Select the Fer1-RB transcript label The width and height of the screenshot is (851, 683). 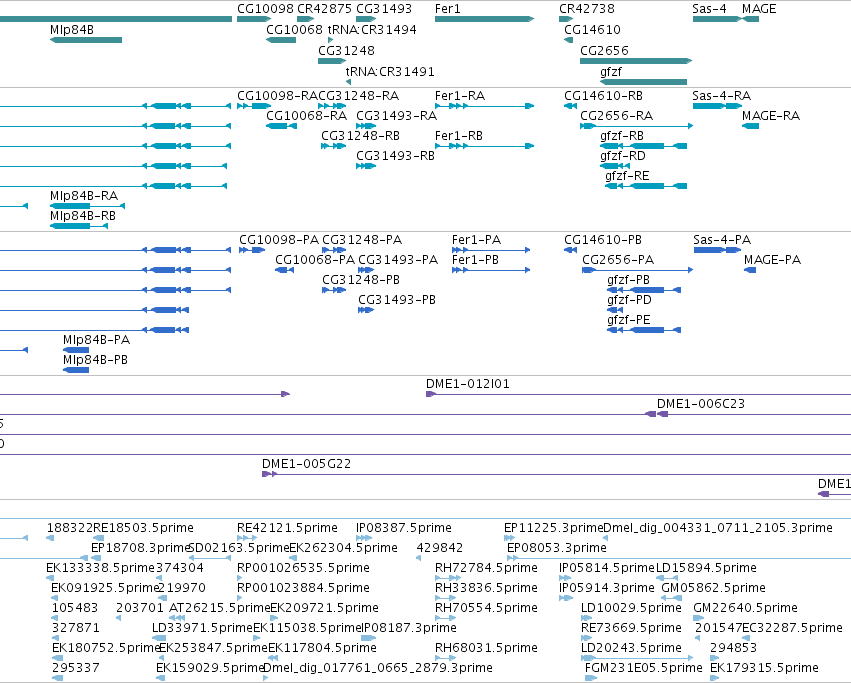[x=459, y=136]
